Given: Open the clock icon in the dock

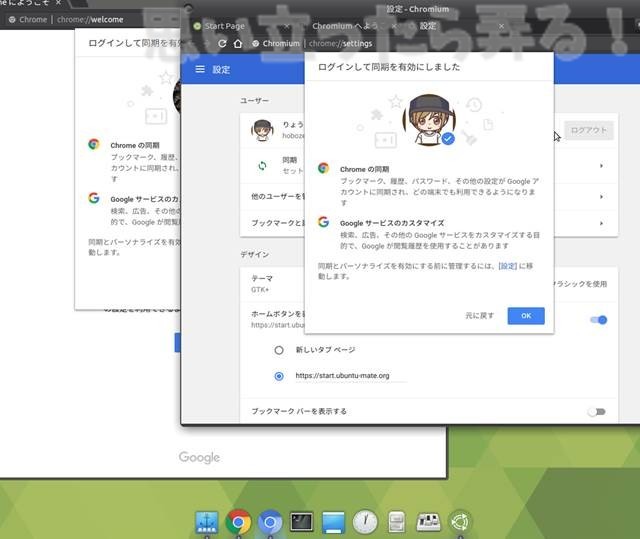Looking at the screenshot, I should [x=365, y=522].
